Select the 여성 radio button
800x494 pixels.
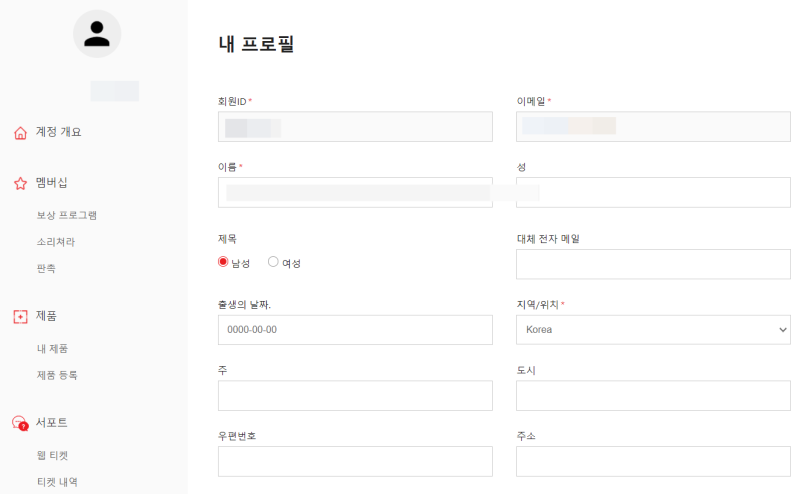(273, 262)
